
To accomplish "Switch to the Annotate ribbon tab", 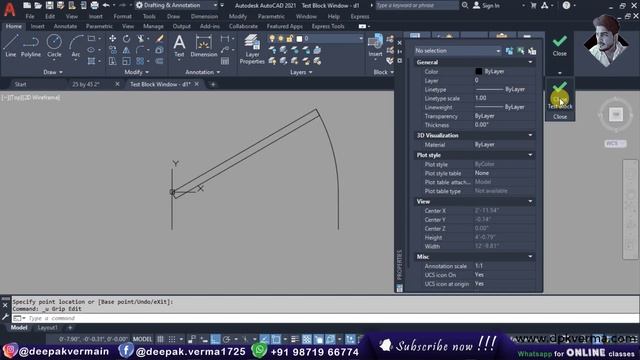I will [65, 26].
